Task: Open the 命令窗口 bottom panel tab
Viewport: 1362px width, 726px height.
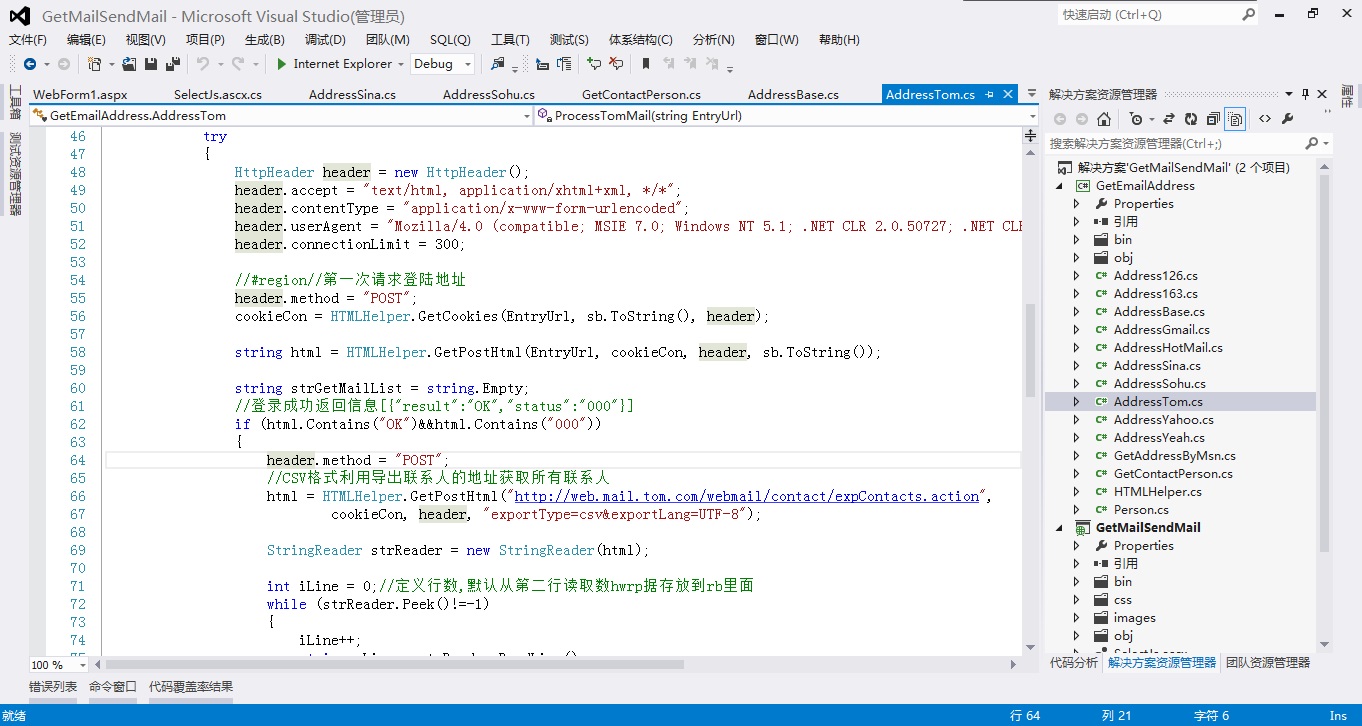Action: tap(113, 687)
